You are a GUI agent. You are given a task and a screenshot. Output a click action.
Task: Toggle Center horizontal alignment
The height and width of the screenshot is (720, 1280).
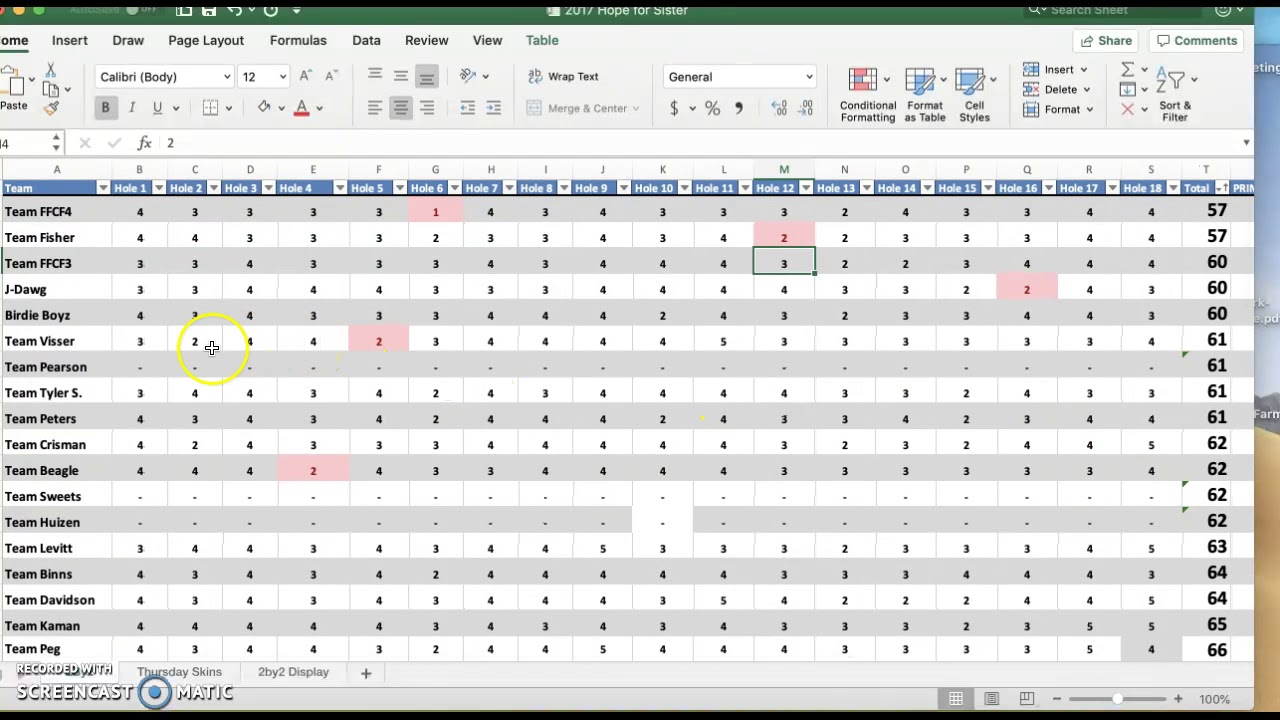point(400,108)
